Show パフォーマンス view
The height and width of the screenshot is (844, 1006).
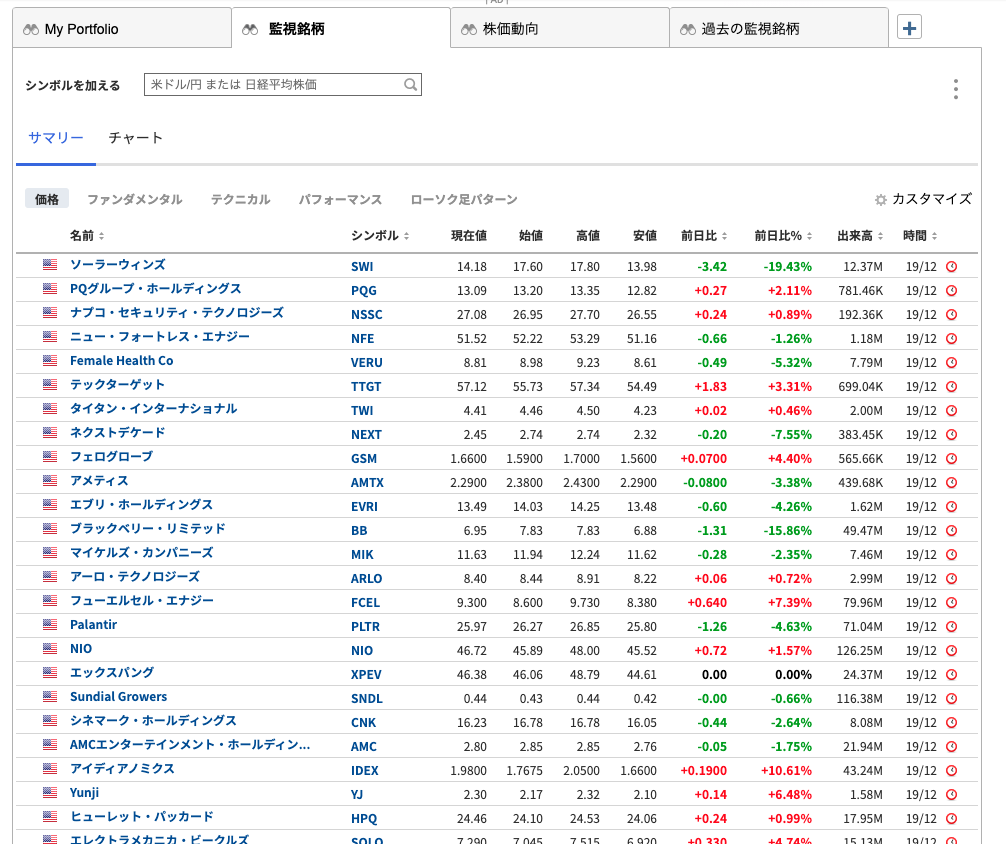340,199
